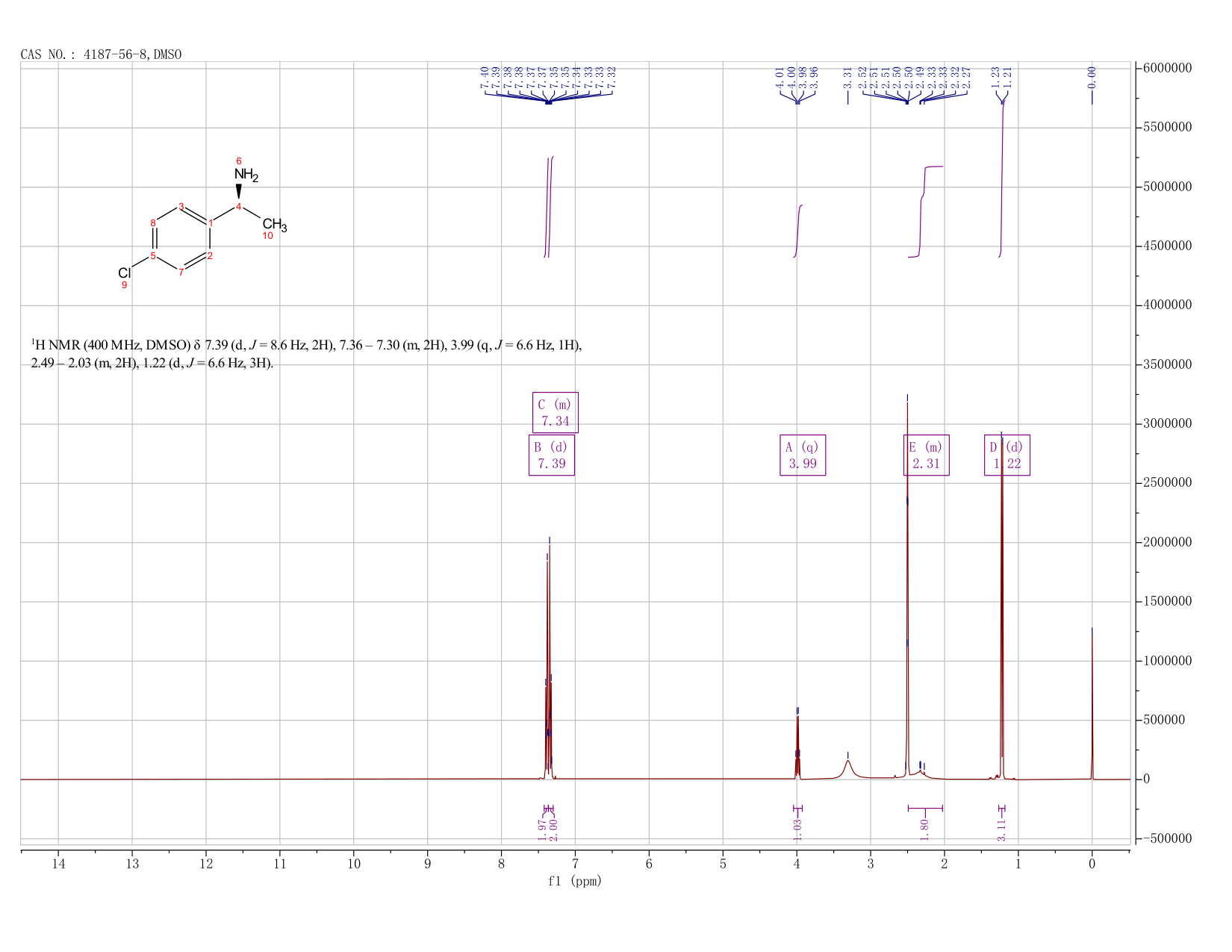Select multiplet box A (q) 3.99
Viewport: 1232px width, 952px height.
point(803,455)
